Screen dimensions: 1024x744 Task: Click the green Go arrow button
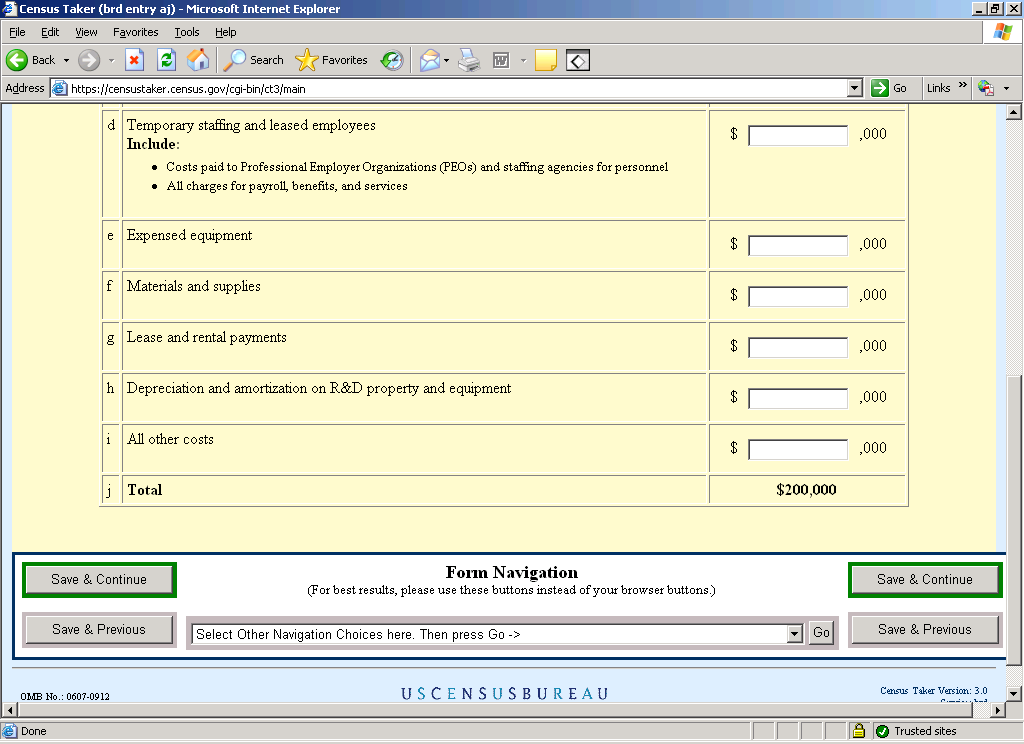tap(880, 88)
